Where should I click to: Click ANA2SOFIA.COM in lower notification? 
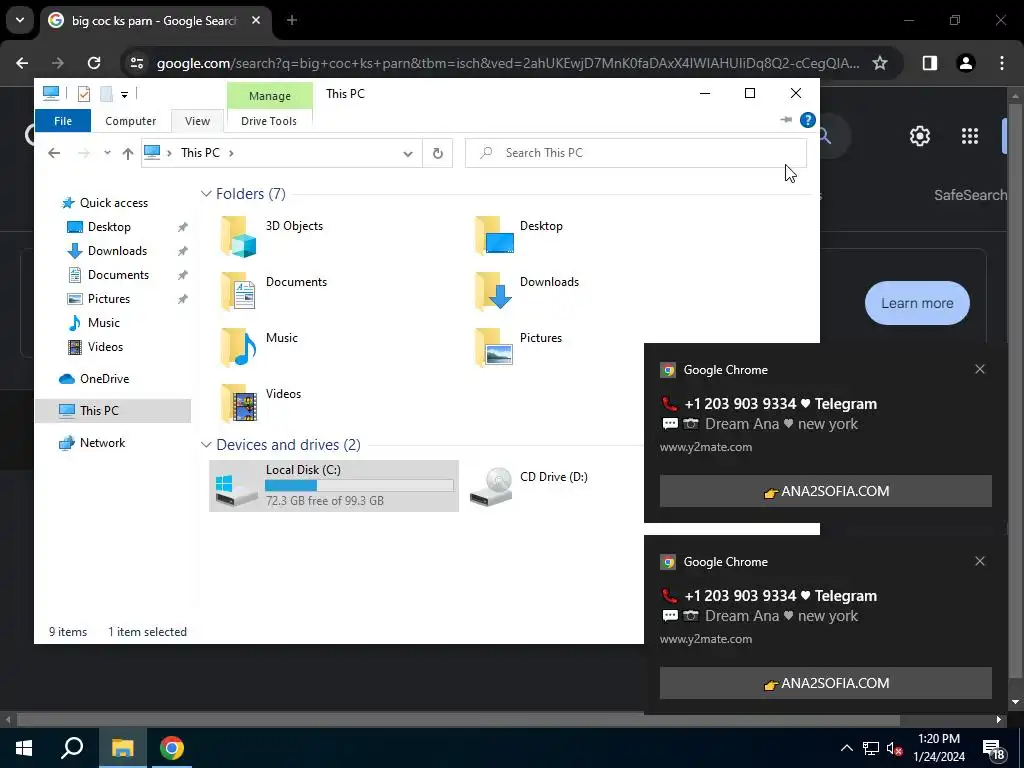(x=825, y=683)
